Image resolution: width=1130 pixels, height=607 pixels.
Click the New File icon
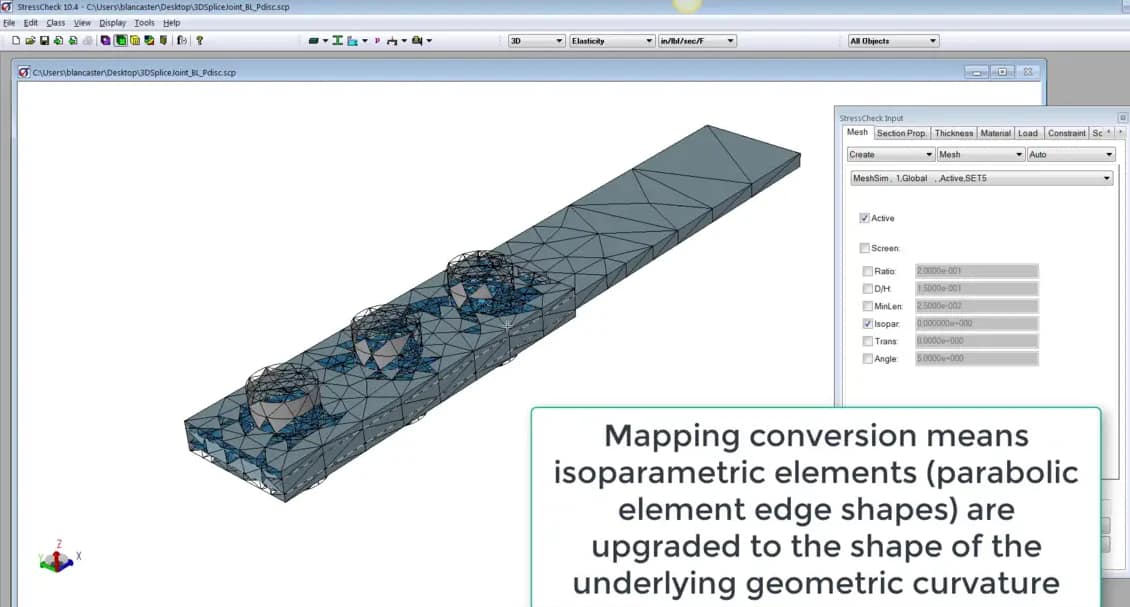coord(16,40)
